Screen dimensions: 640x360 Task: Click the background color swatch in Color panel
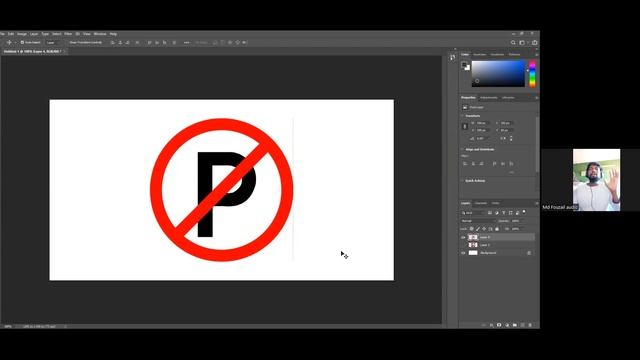468,68
